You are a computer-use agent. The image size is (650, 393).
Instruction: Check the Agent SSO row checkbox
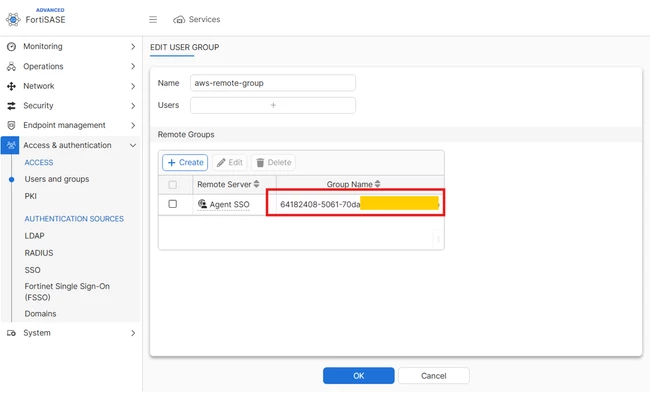pos(173,204)
